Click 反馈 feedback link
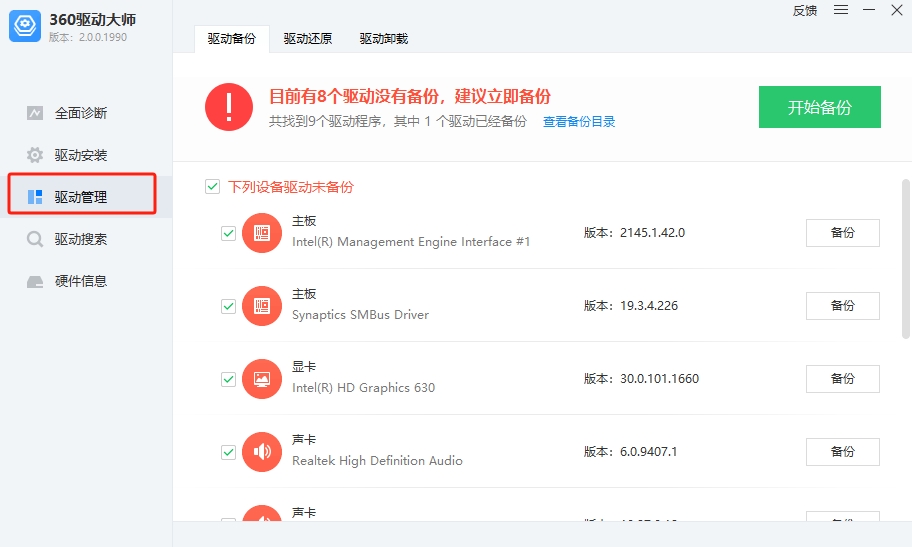This screenshot has height=547, width=912. tap(805, 10)
